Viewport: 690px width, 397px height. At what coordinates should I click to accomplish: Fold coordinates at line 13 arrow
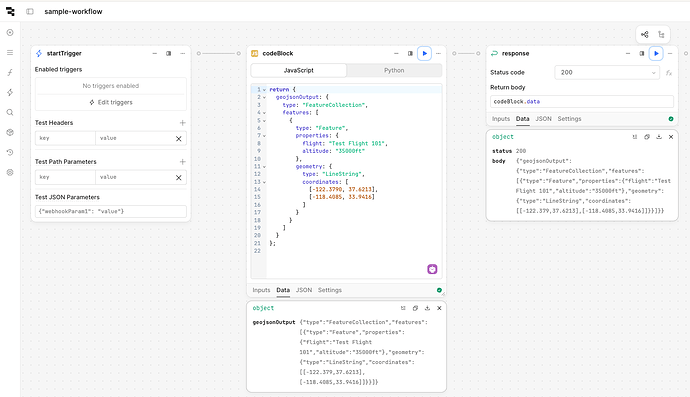pyautogui.click(x=264, y=182)
